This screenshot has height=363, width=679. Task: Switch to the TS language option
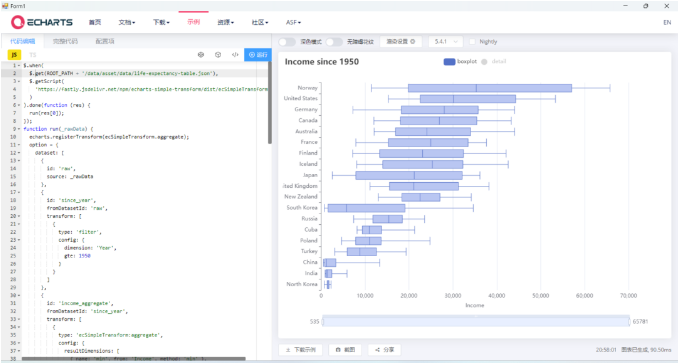click(x=33, y=55)
